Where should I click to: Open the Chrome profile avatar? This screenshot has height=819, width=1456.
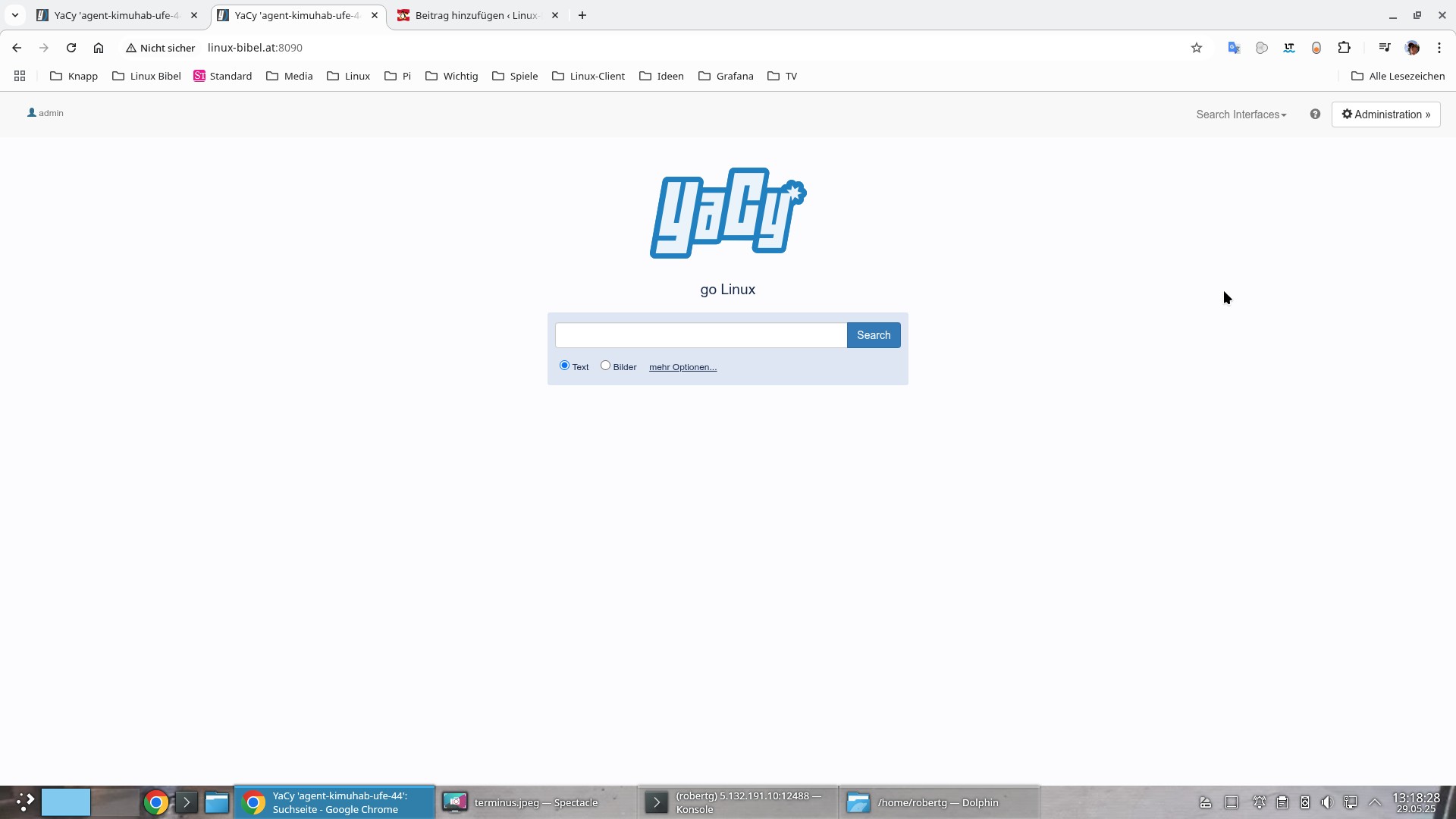(x=1412, y=48)
